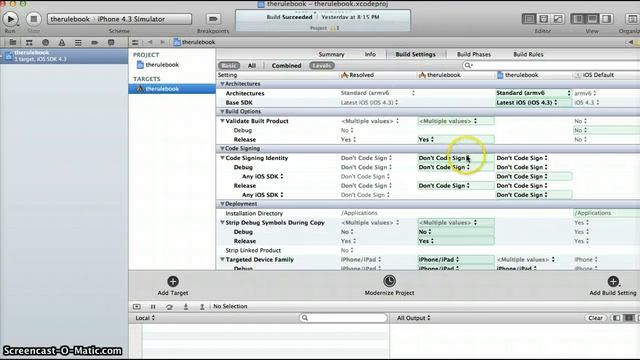This screenshot has height=360, width=640.
Task: Open the Organizer window
Action: click(632, 19)
